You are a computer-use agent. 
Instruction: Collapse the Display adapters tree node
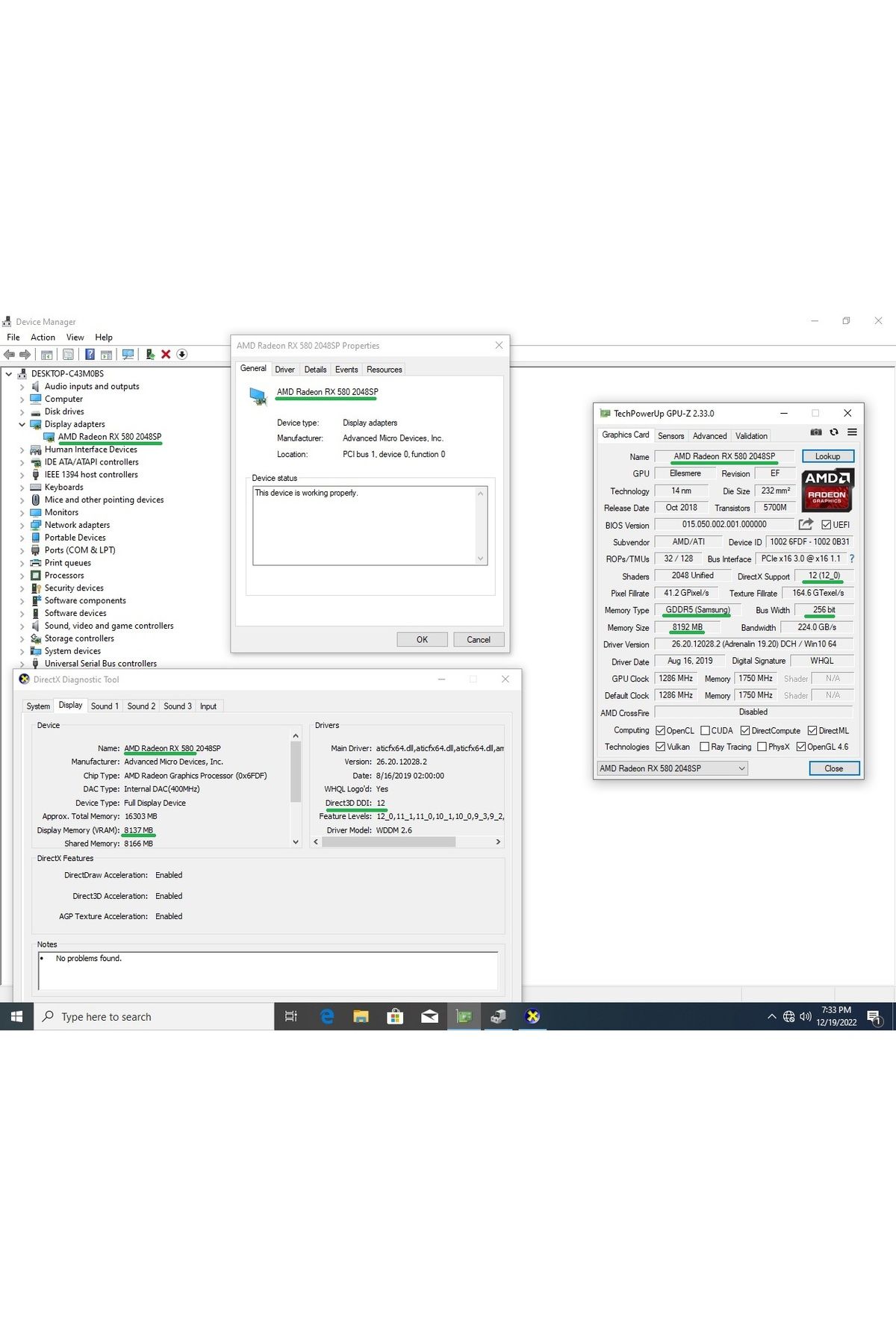coord(22,424)
